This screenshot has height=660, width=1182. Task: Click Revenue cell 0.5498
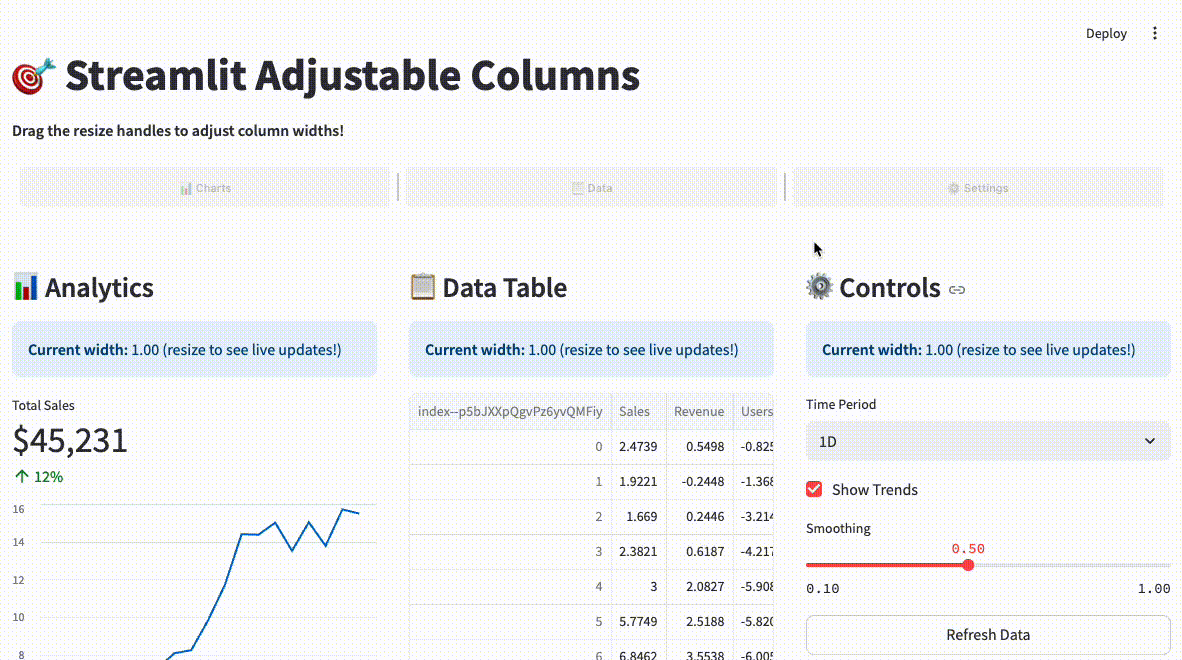coord(700,446)
